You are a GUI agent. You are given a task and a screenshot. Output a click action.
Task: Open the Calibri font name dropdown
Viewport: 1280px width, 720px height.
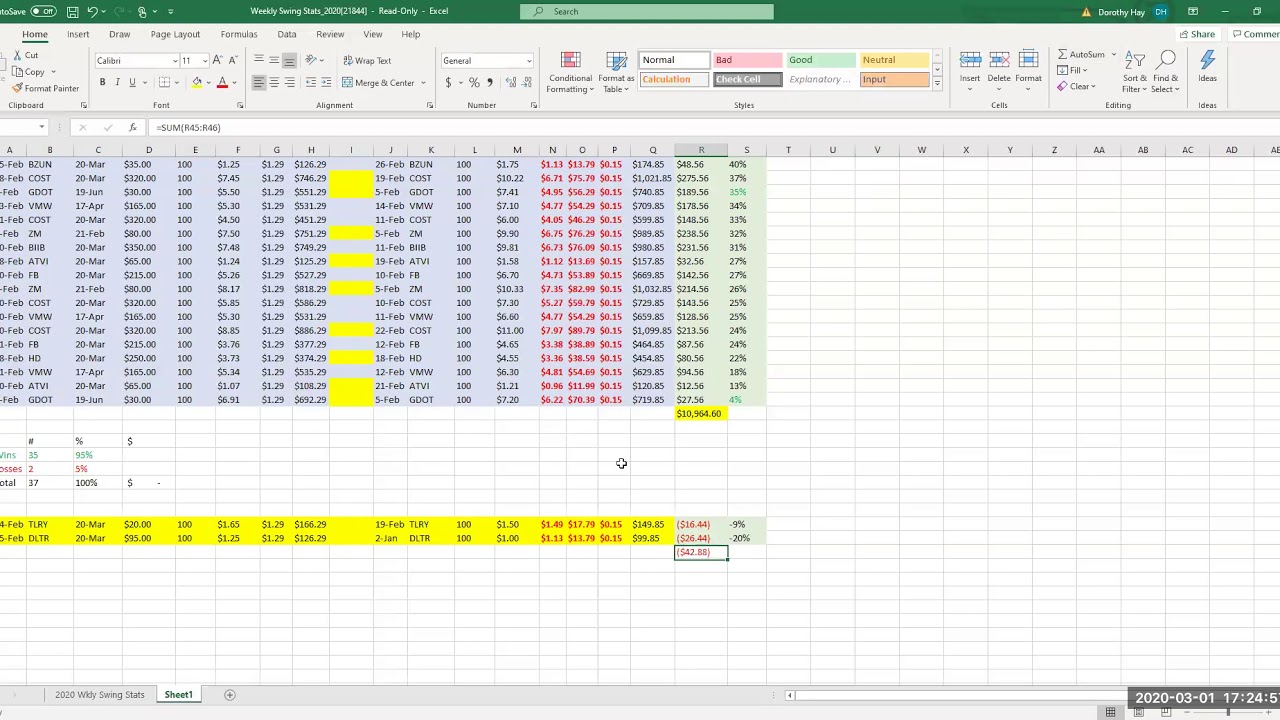coord(175,61)
